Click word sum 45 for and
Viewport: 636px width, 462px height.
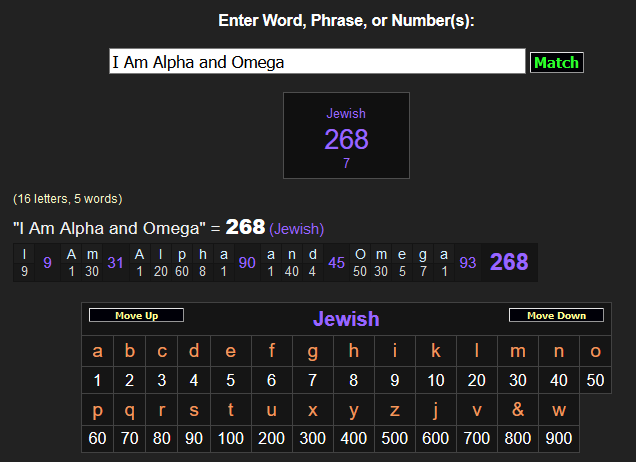click(336, 263)
